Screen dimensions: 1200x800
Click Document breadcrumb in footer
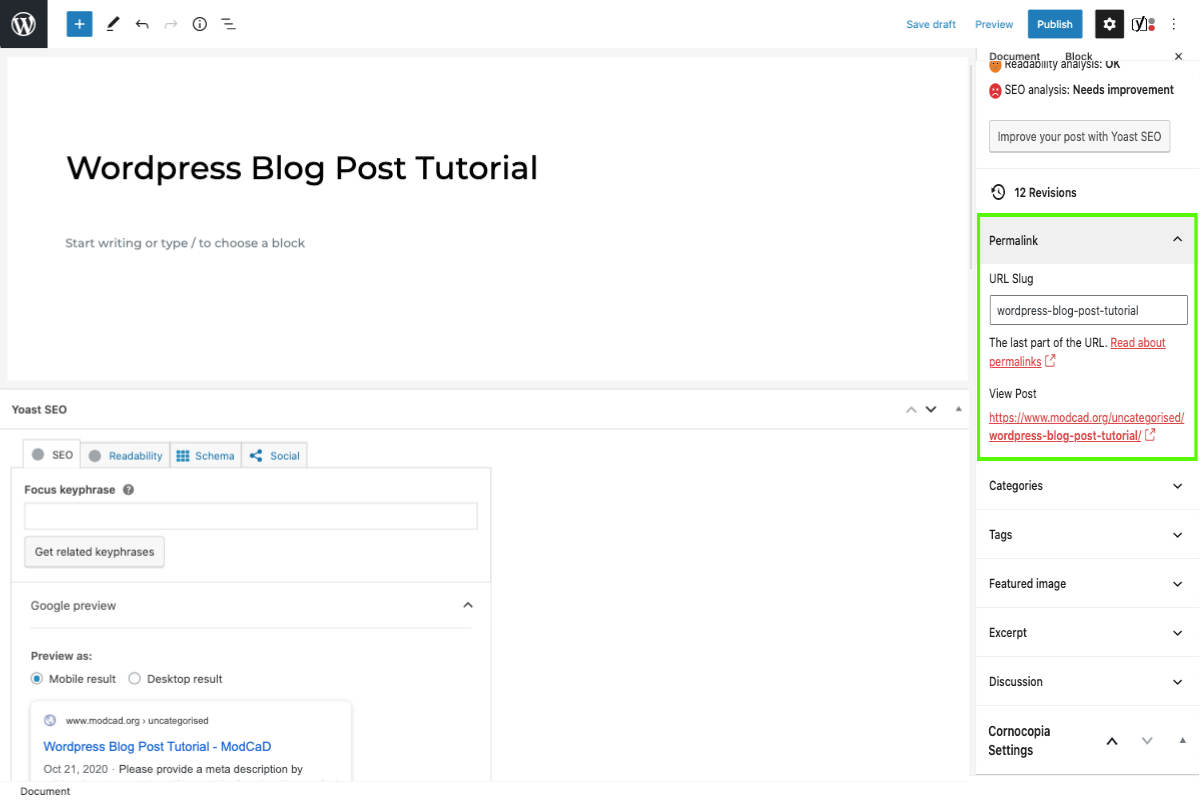[x=45, y=791]
